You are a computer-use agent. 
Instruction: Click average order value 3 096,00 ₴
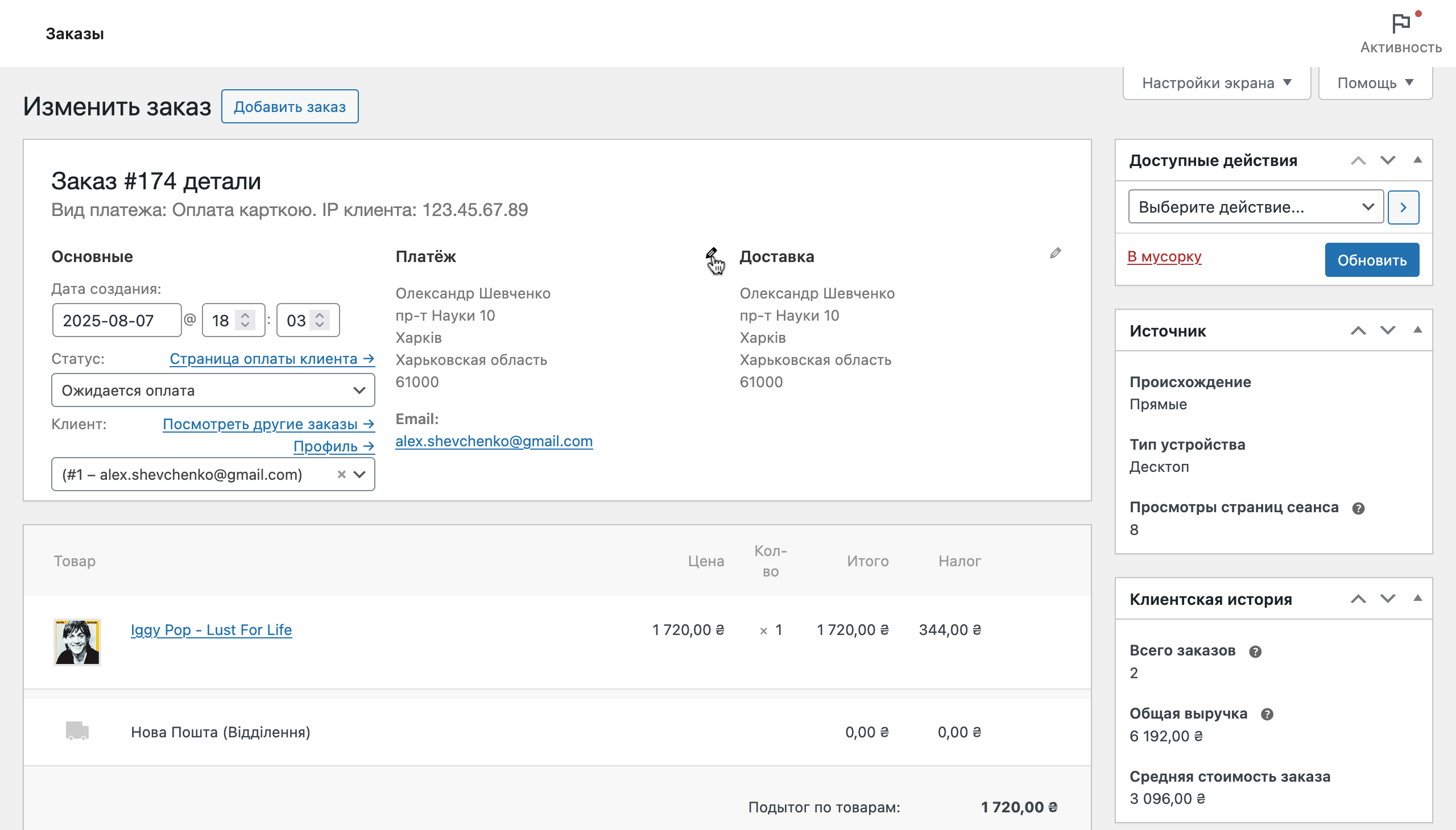[1168, 799]
